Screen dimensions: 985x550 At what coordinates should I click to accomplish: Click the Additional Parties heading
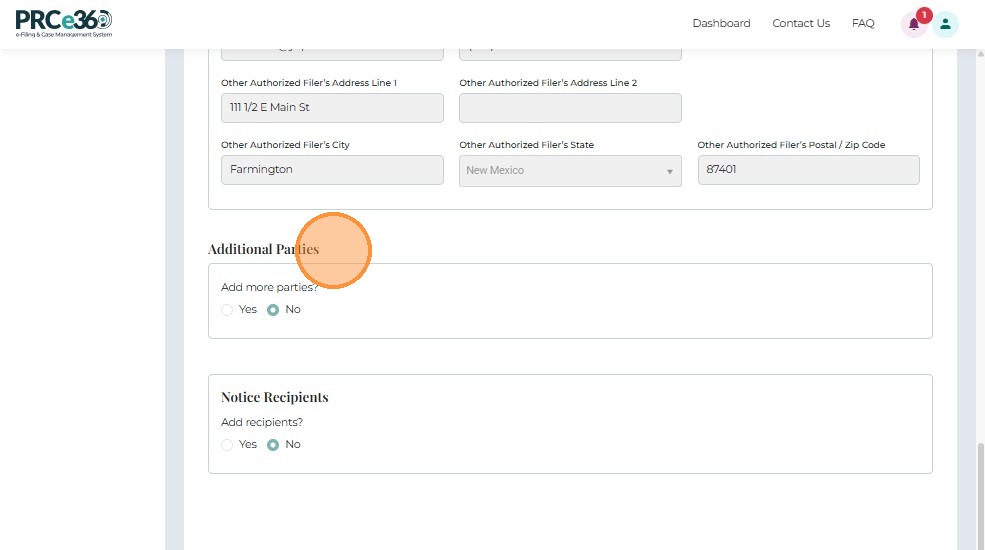[263, 249]
